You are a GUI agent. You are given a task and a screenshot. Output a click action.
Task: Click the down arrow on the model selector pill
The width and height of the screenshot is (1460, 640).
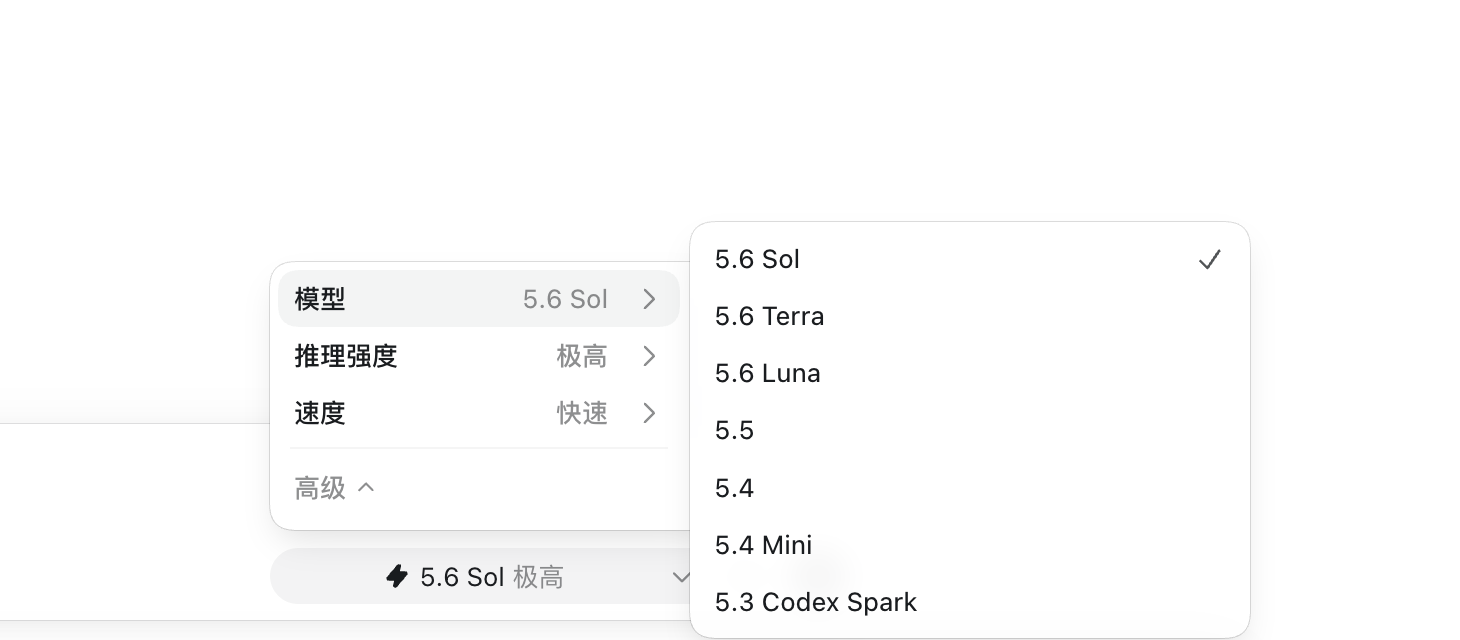point(681,577)
